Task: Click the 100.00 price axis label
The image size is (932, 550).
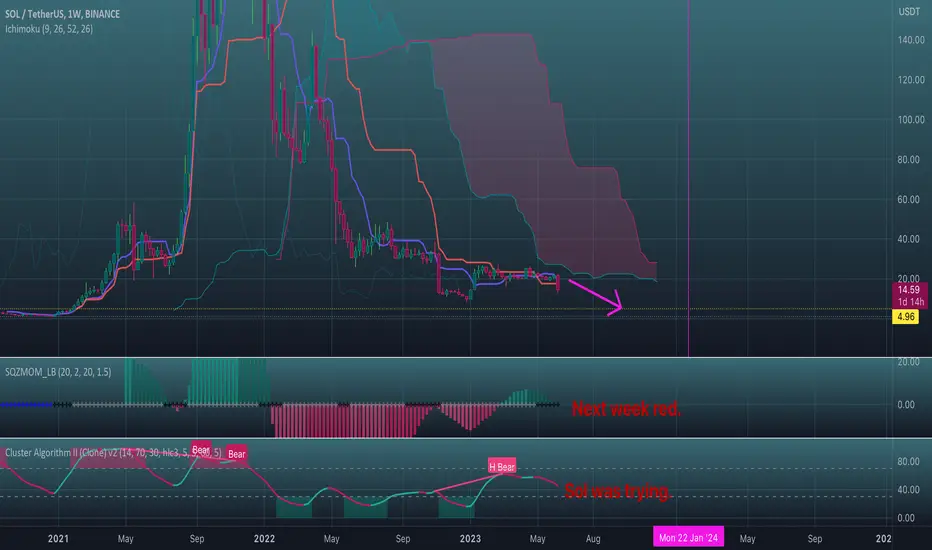Action: 911,120
